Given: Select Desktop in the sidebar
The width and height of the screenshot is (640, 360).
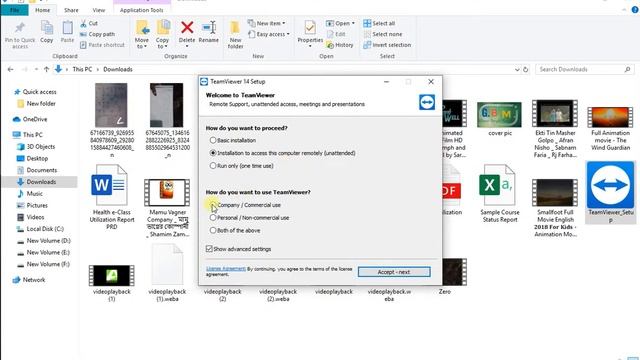Looking at the screenshot, I should [37, 158].
